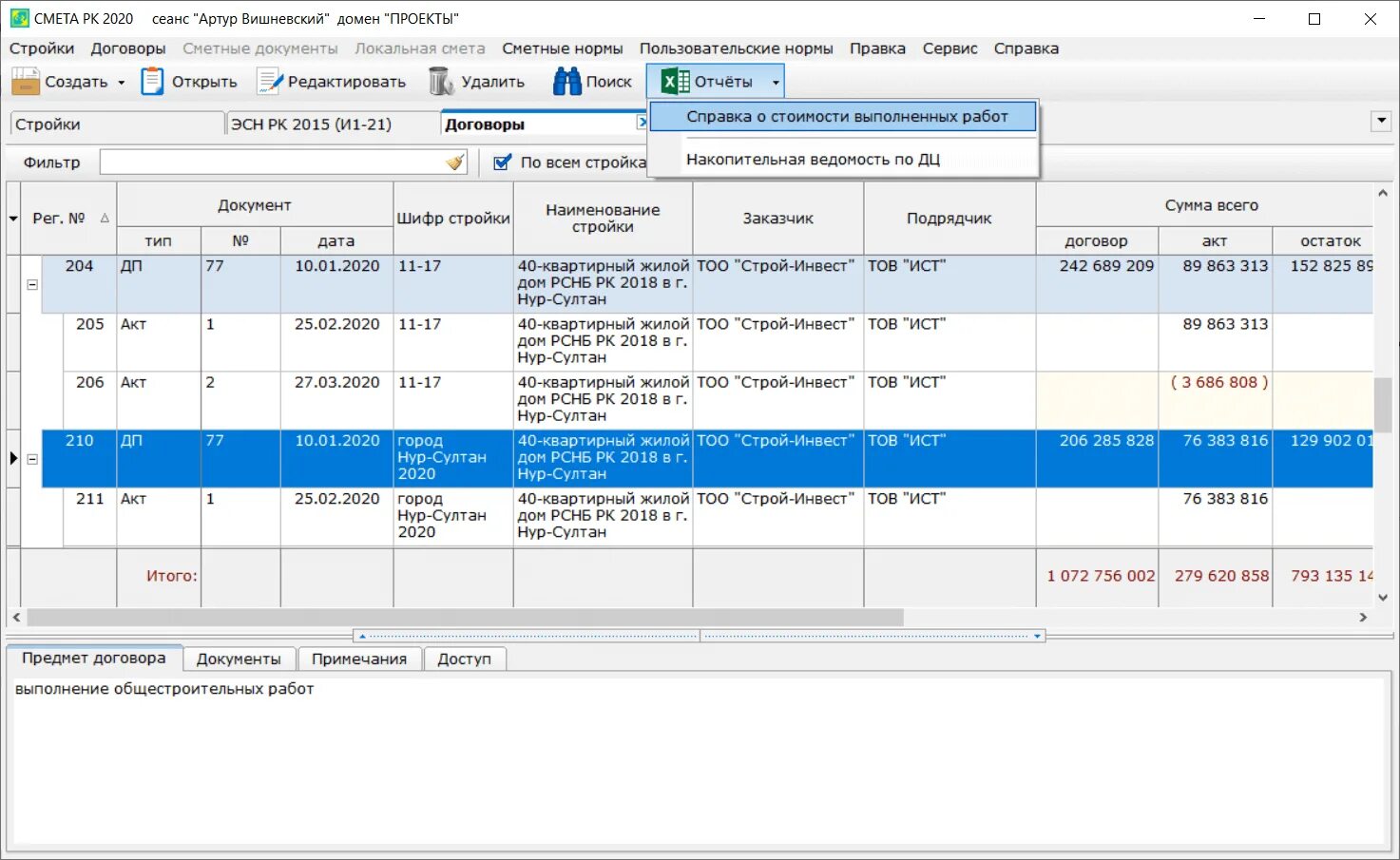
Task: Click in the Фильтр input field
Action: (x=271, y=162)
